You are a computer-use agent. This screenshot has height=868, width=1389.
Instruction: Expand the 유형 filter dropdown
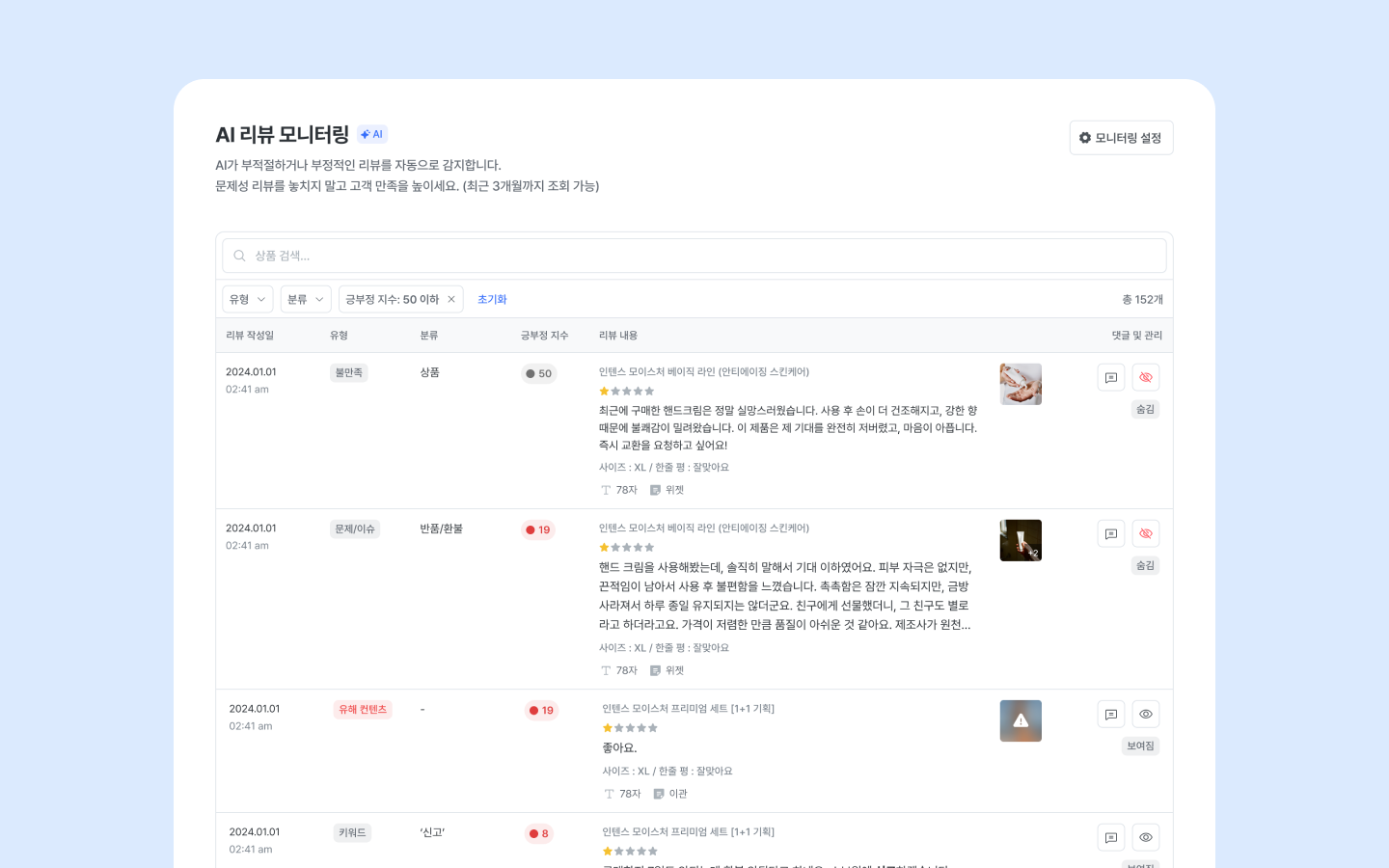click(x=248, y=299)
